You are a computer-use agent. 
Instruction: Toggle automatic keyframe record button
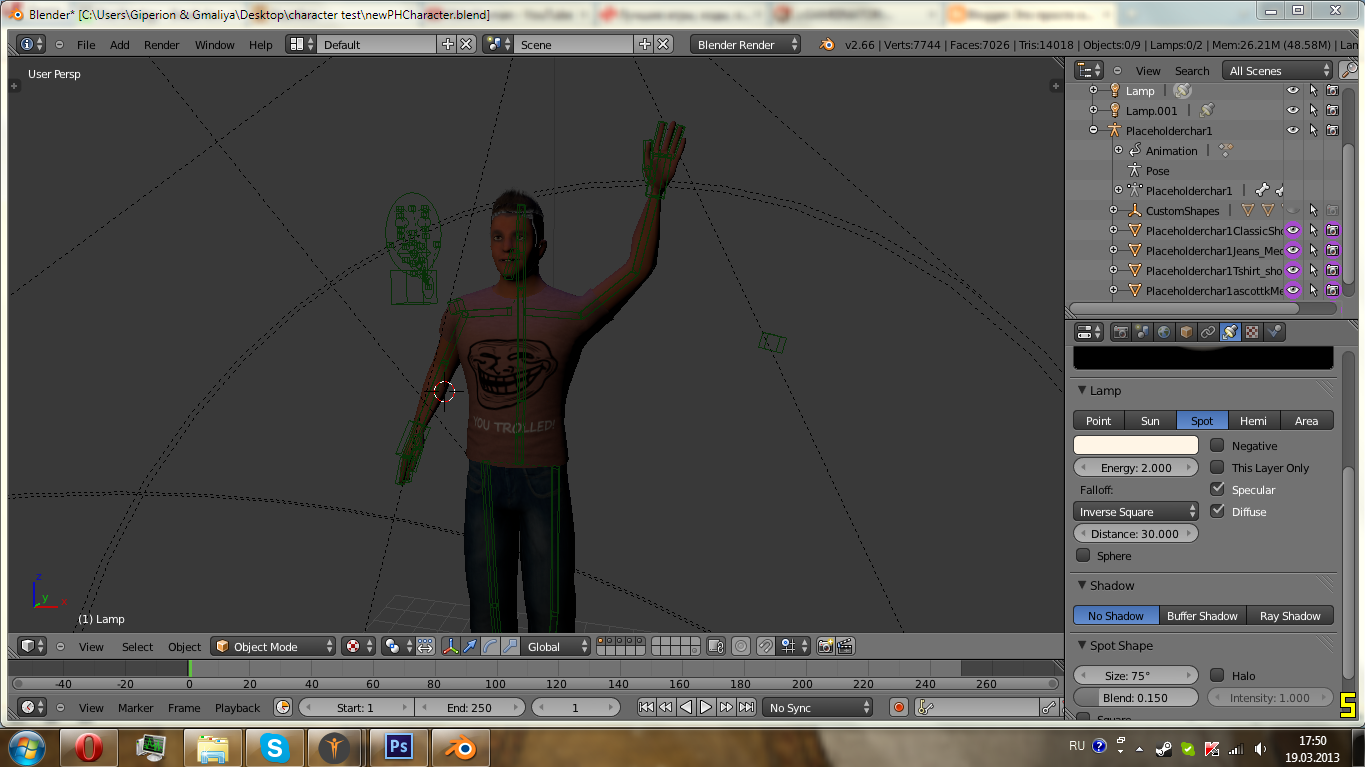pos(899,707)
